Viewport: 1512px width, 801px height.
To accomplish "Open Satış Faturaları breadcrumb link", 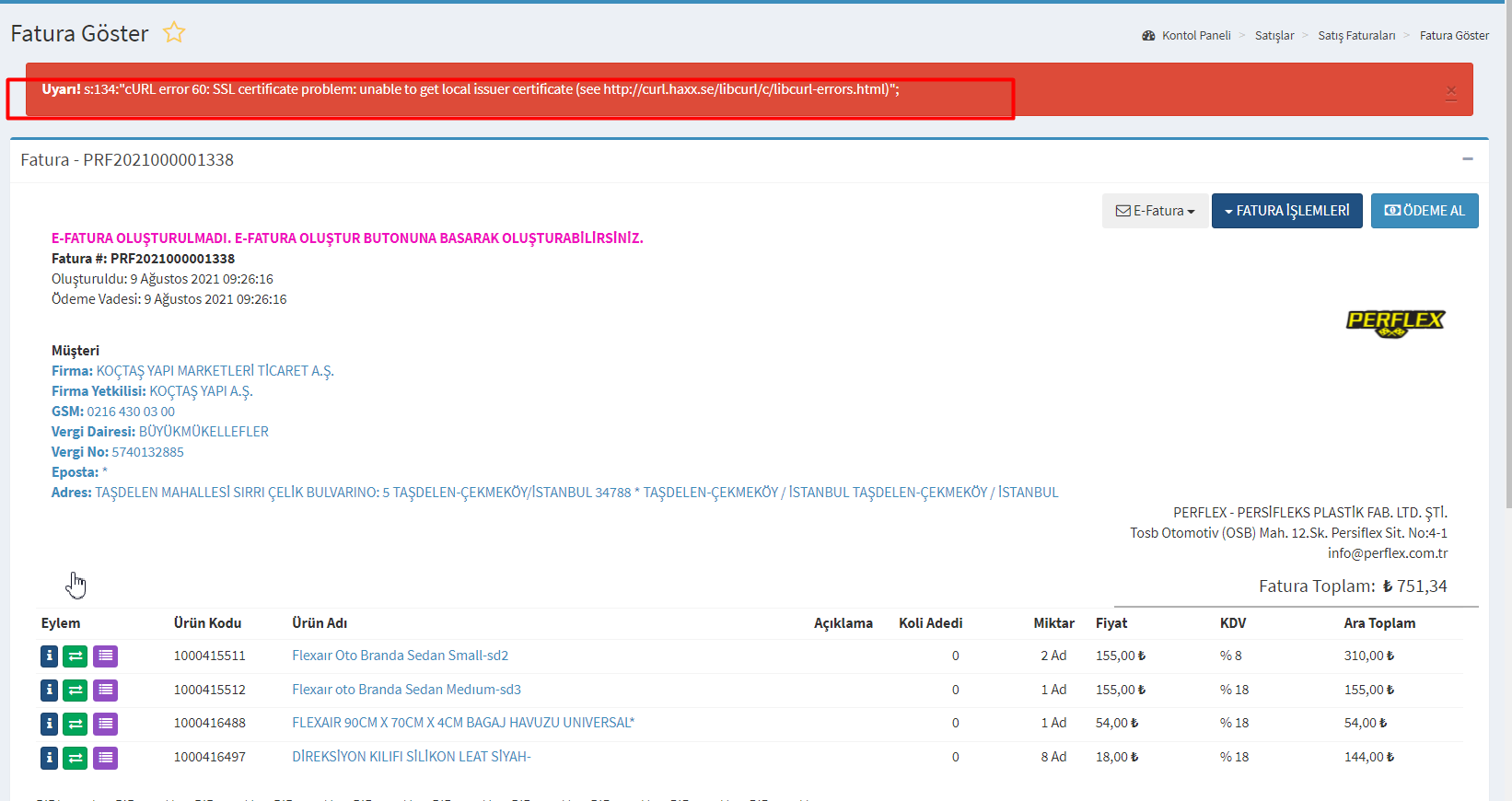I will [1356, 36].
